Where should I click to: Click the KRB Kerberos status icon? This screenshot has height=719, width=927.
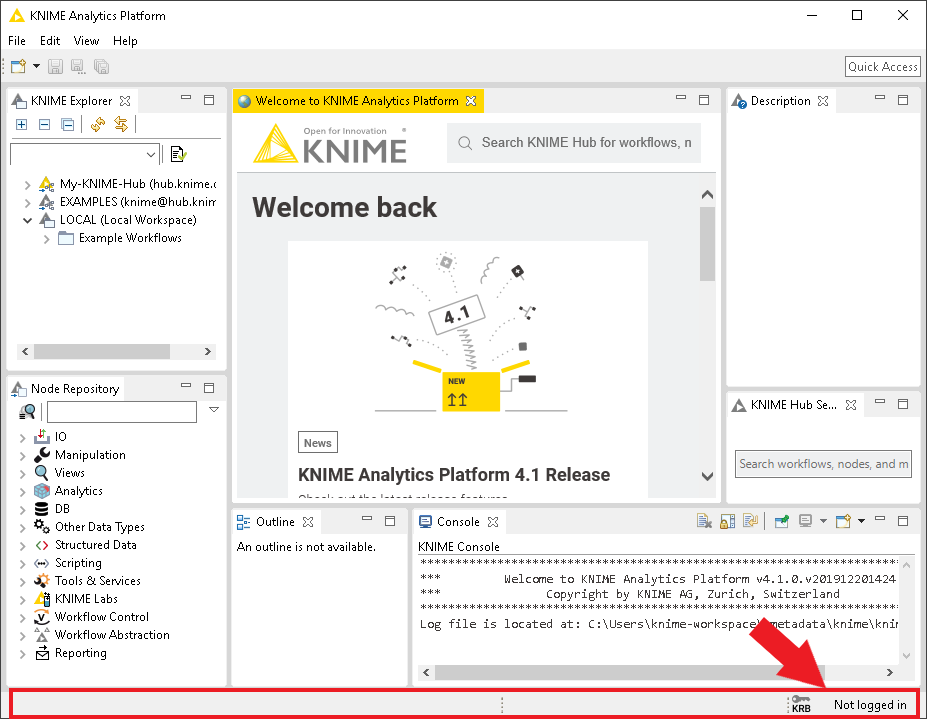801,704
